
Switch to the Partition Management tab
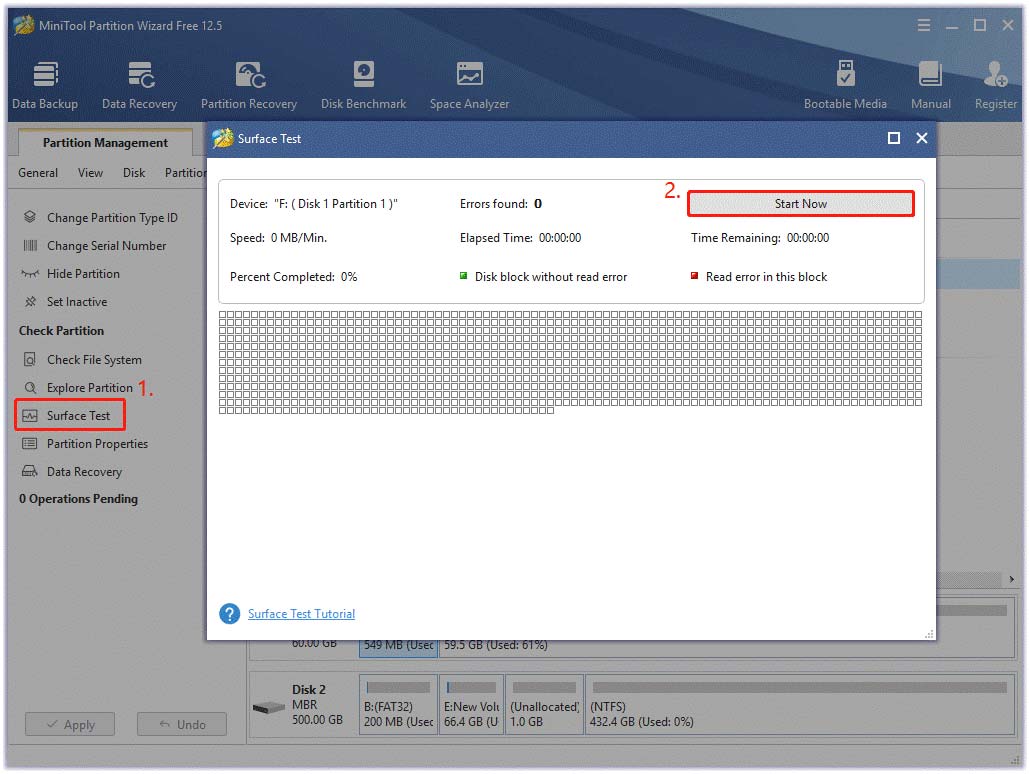click(104, 142)
